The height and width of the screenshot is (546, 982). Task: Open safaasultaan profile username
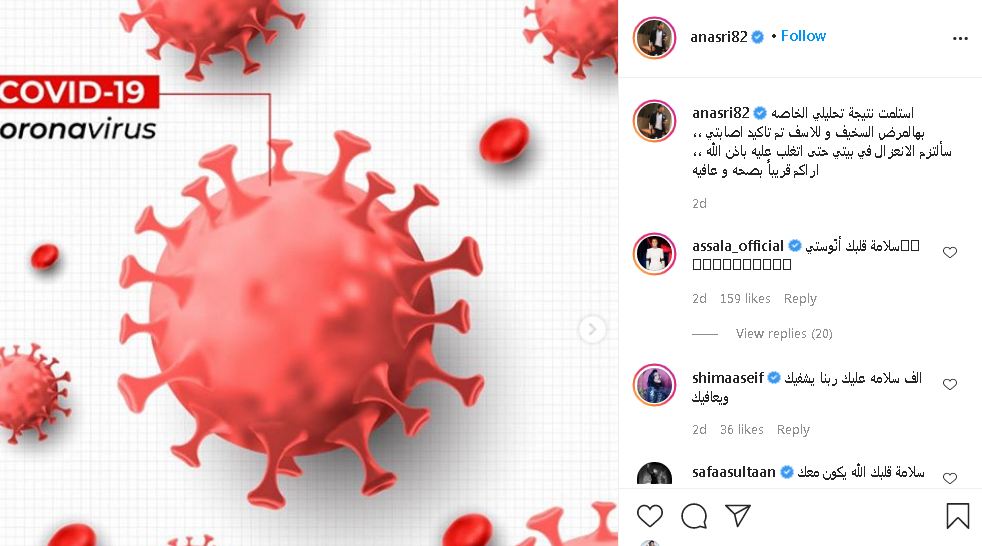coord(734,472)
